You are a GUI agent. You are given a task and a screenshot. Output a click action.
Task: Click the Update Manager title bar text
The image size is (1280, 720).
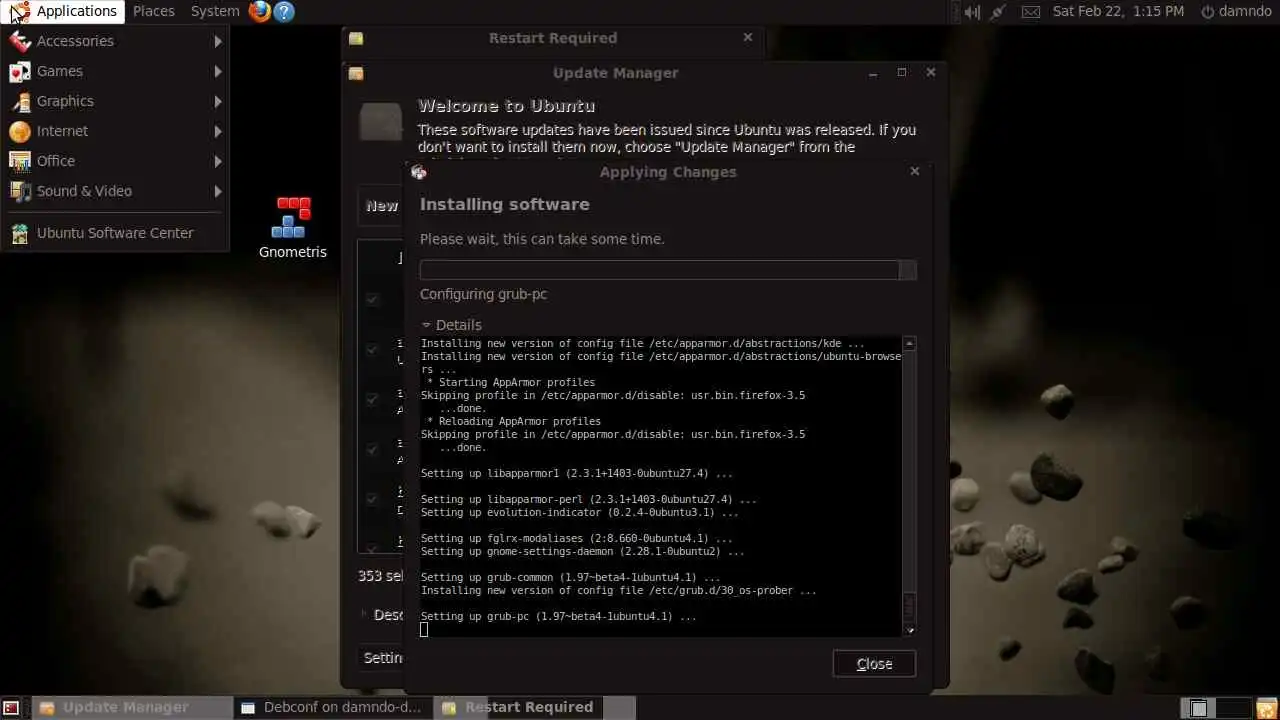[x=615, y=73]
